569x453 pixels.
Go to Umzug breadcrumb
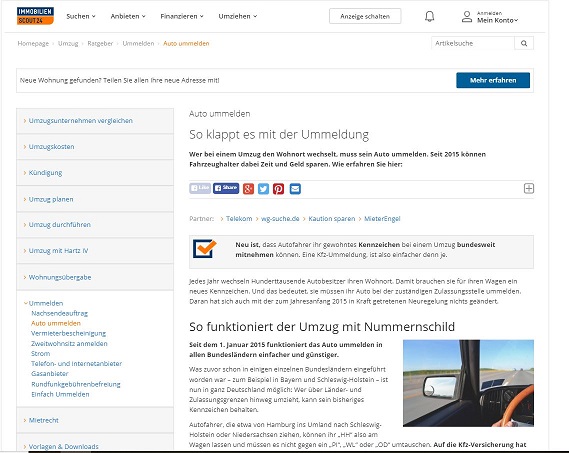tap(68, 44)
